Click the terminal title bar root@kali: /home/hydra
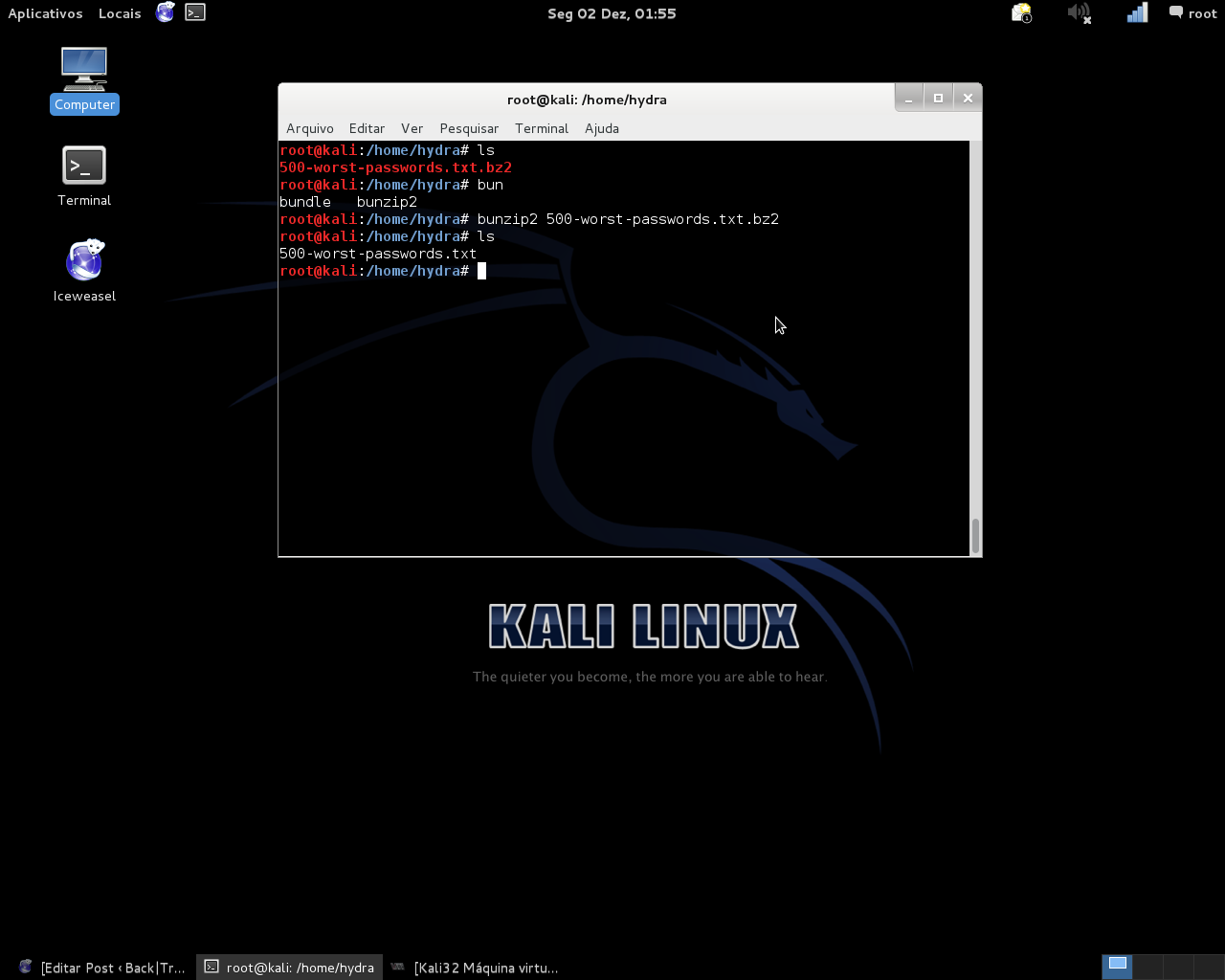Image resolution: width=1225 pixels, height=980 pixels. tap(587, 100)
